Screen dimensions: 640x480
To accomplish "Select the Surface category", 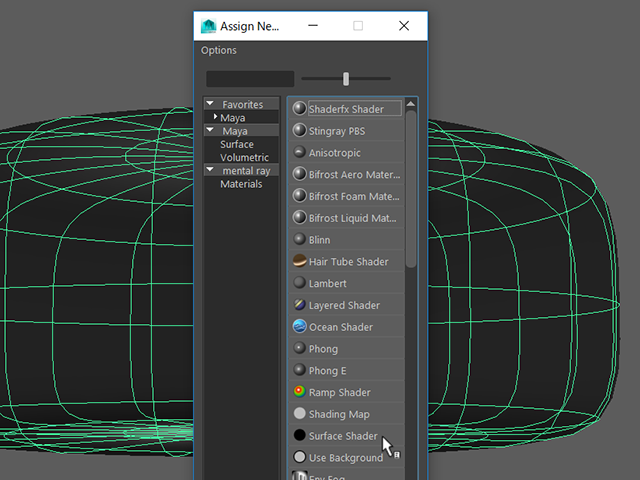I will pos(237,144).
